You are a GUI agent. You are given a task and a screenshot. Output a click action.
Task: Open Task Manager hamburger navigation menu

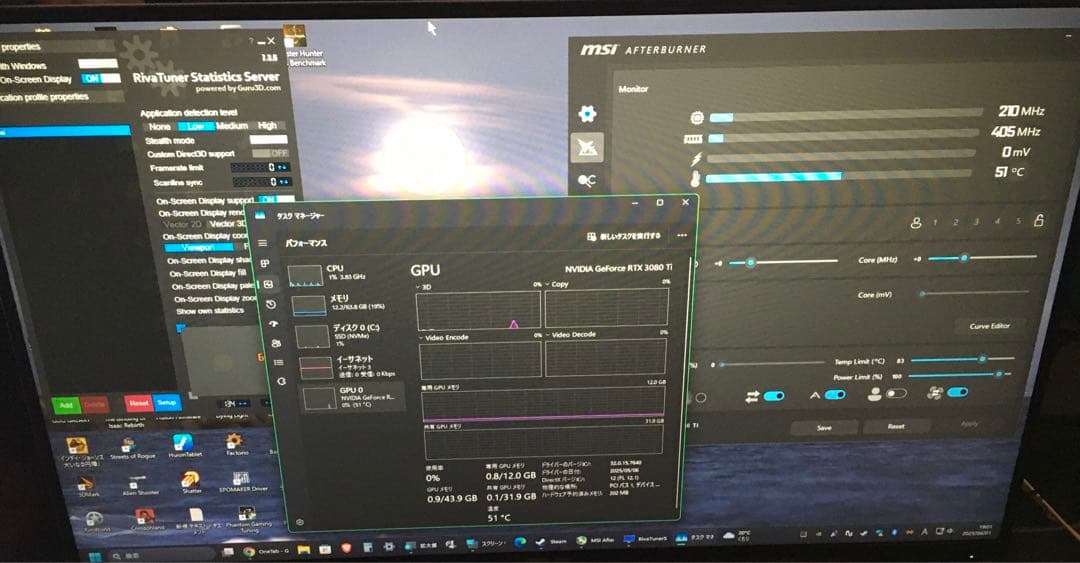point(262,243)
